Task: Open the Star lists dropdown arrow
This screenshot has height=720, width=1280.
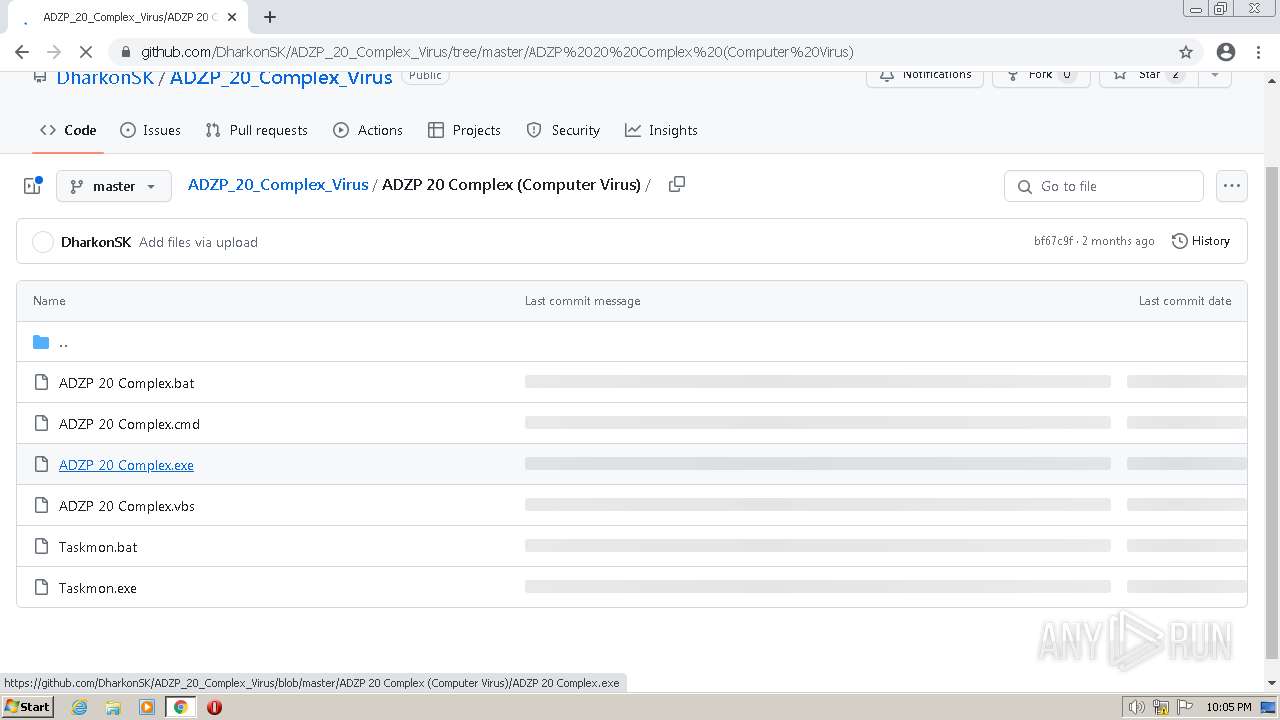Action: 1215,77
